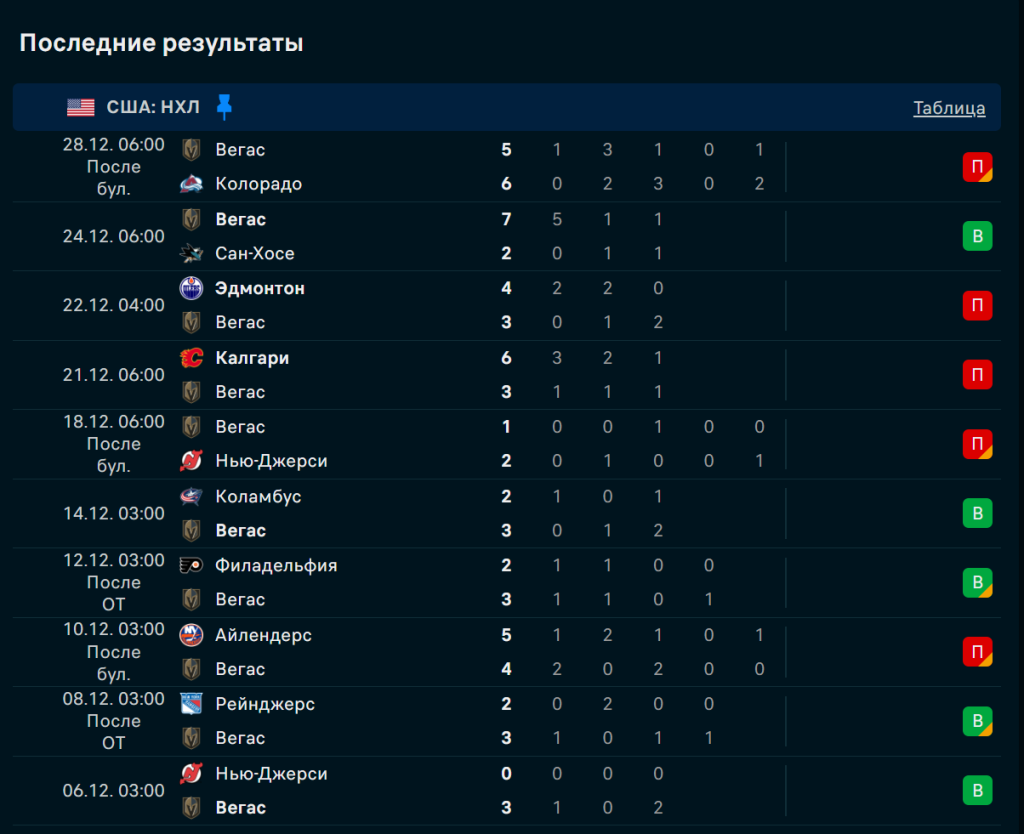Viewport: 1024px width, 834px height.
Task: Click the Columbus Blue Jackets logo
Action: point(191,496)
